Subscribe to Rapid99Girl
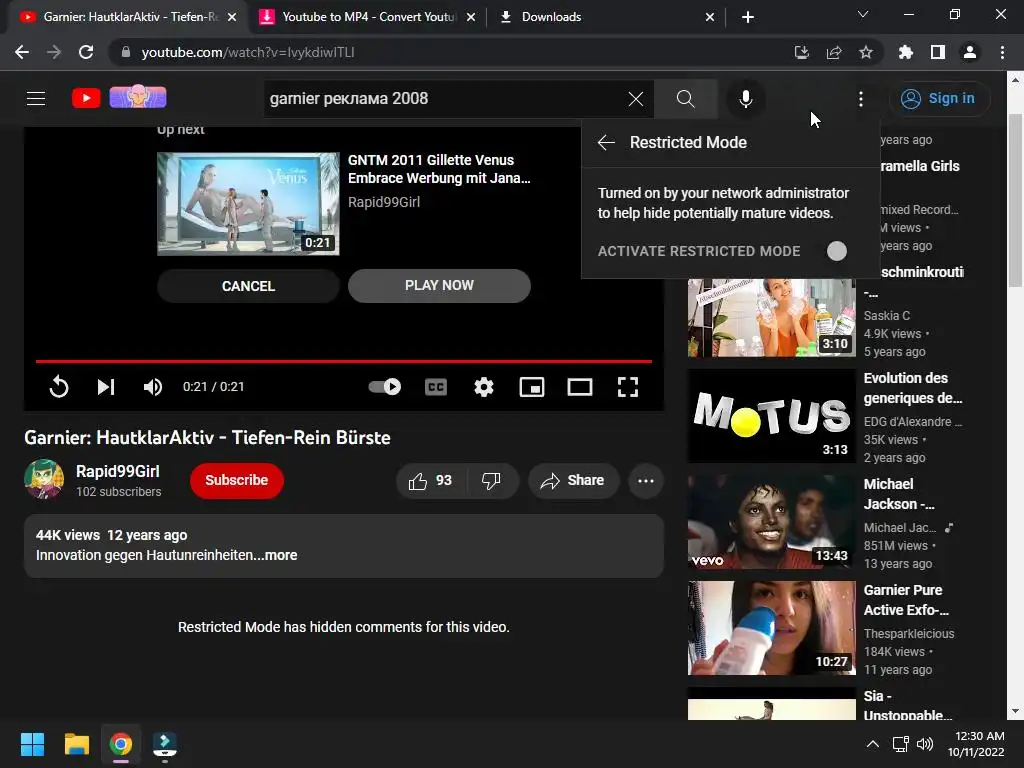Viewport: 1024px width, 768px height. point(236,481)
